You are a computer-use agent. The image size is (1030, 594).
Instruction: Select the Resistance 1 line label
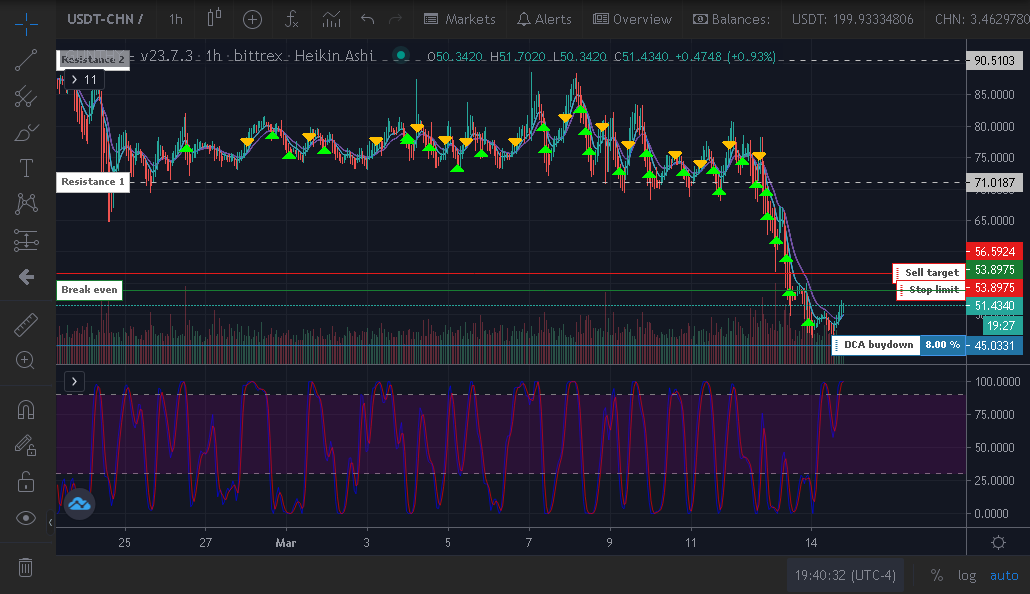pyautogui.click(x=93, y=181)
